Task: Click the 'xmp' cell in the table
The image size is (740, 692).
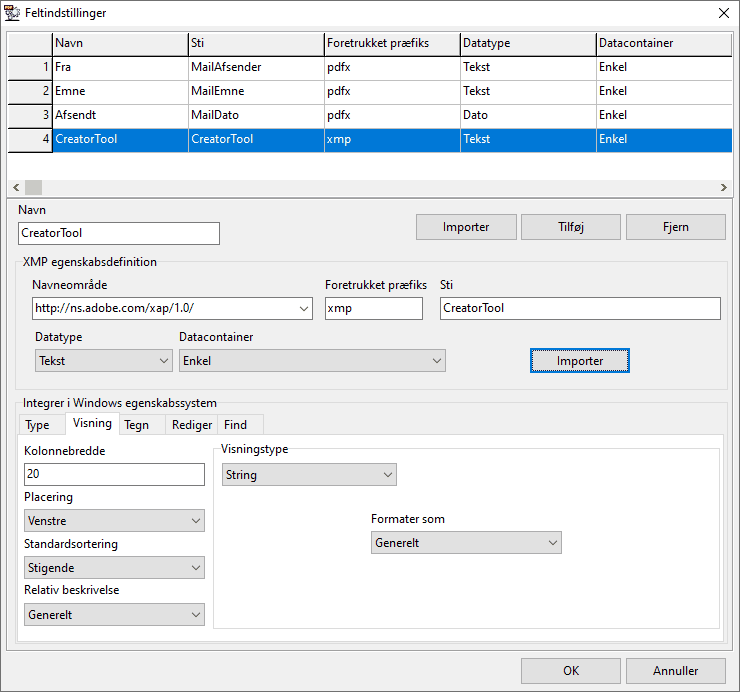Action: [x=392, y=140]
